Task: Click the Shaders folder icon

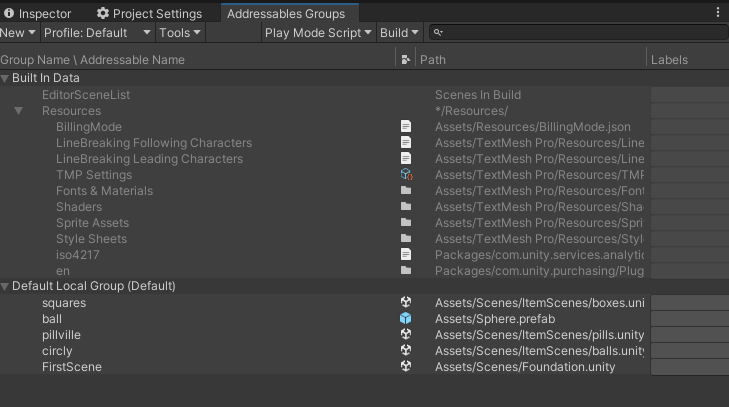Action: pyautogui.click(x=406, y=206)
